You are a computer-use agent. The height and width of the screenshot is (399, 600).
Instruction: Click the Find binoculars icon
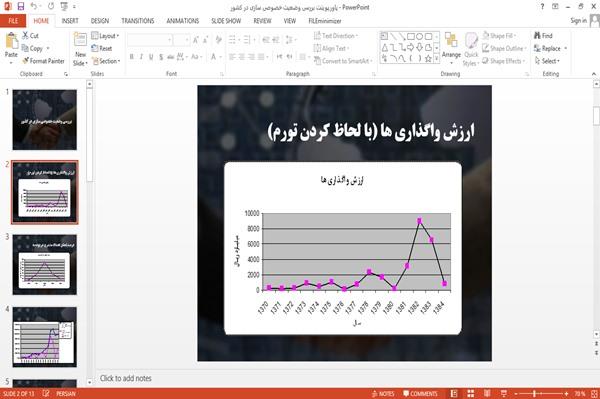click(537, 36)
